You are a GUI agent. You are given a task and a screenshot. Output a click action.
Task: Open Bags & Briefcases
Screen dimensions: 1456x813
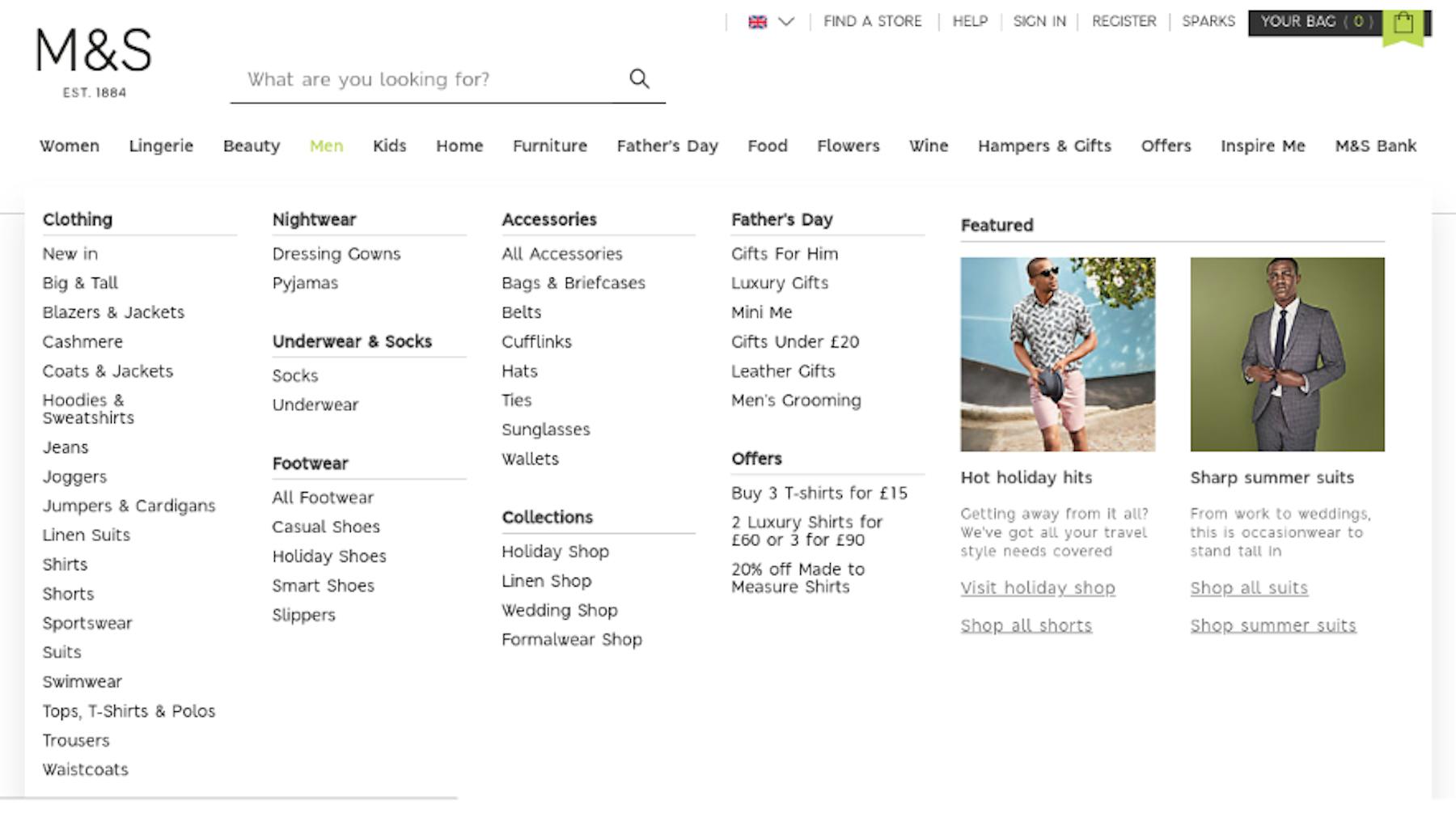(x=573, y=283)
